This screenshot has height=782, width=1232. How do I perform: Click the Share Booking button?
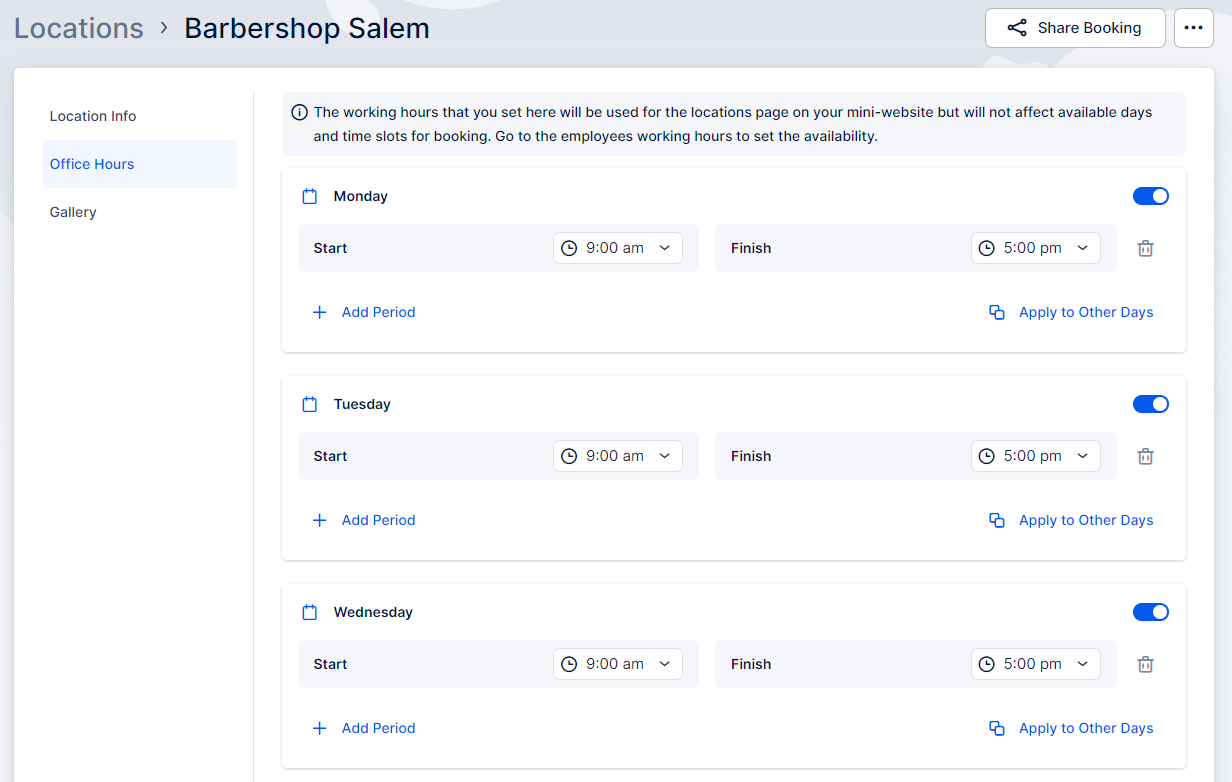pos(1075,28)
